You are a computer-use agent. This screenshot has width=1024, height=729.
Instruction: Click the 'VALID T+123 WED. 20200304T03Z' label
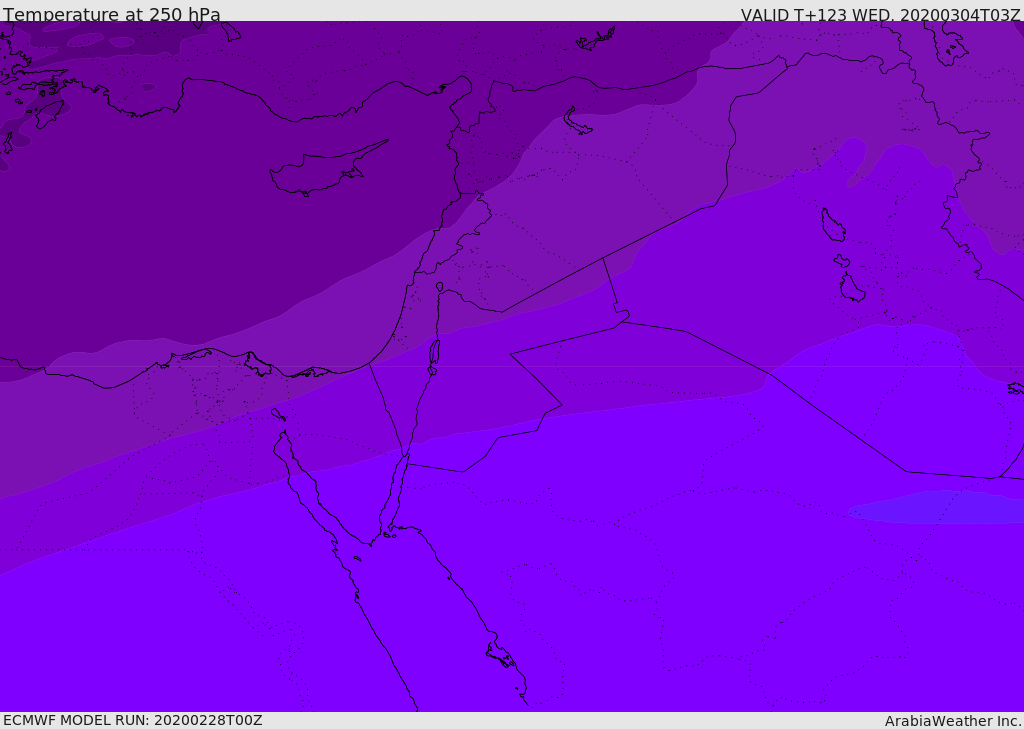point(880,15)
